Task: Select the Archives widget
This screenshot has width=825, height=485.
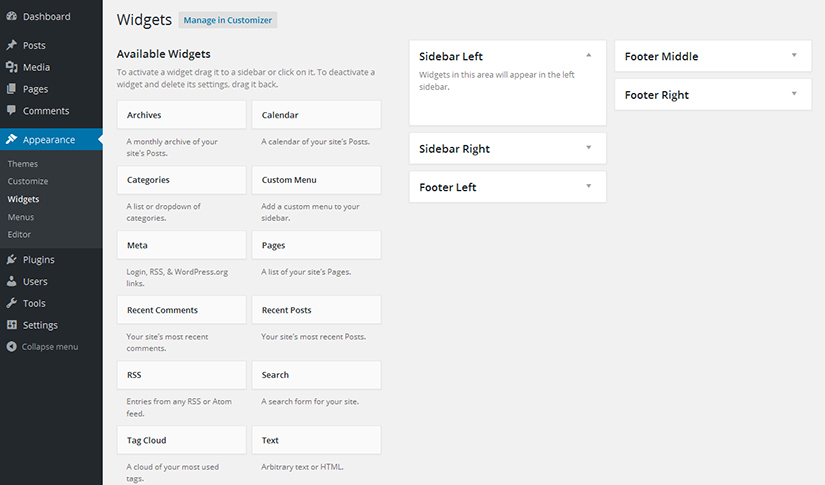Action: [x=181, y=115]
